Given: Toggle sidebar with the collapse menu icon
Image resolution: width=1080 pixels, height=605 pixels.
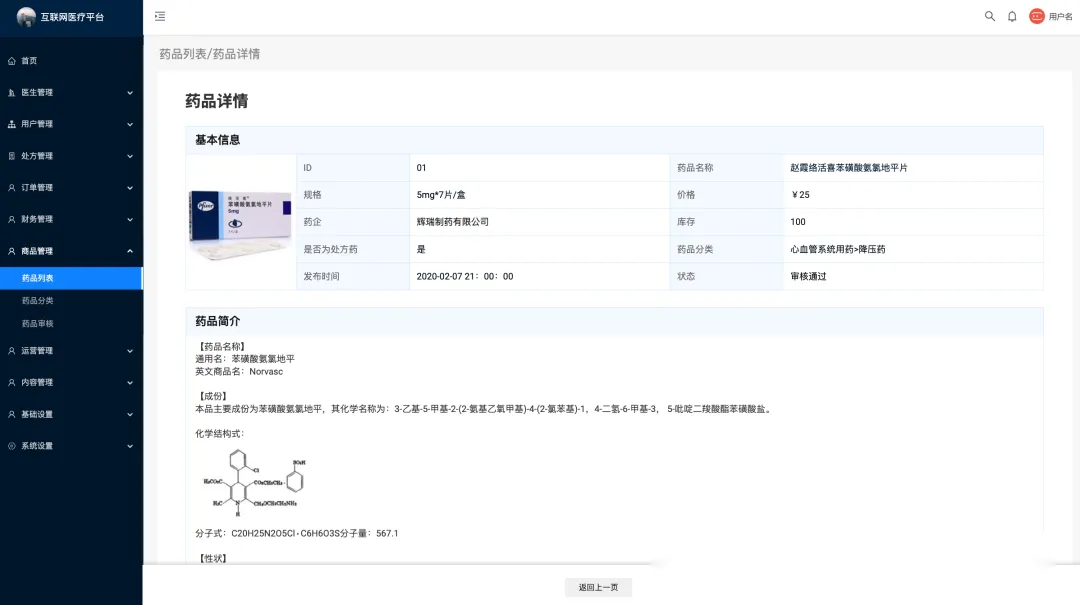Looking at the screenshot, I should pyautogui.click(x=160, y=16).
